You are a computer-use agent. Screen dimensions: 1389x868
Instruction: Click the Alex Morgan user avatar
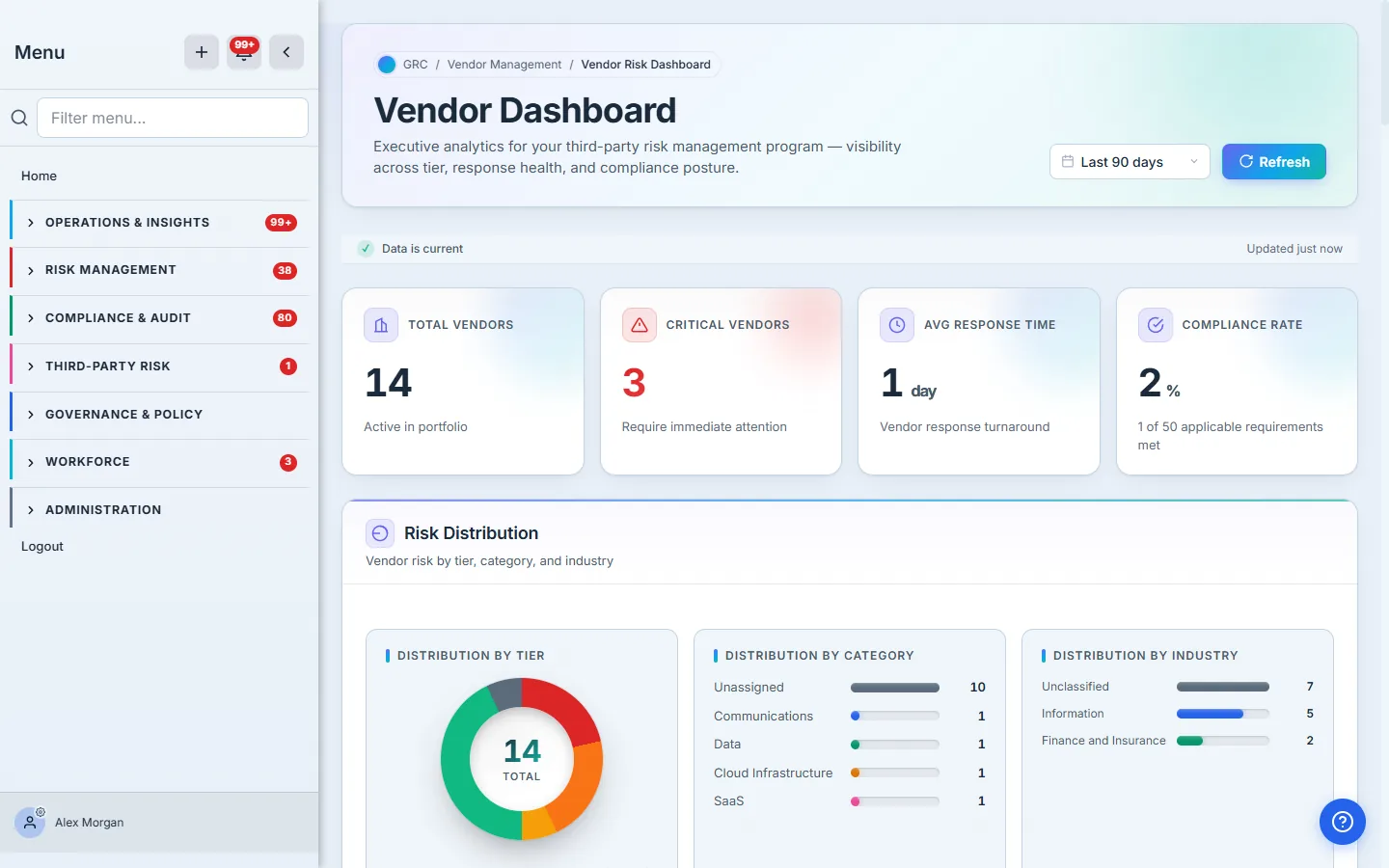(30, 823)
